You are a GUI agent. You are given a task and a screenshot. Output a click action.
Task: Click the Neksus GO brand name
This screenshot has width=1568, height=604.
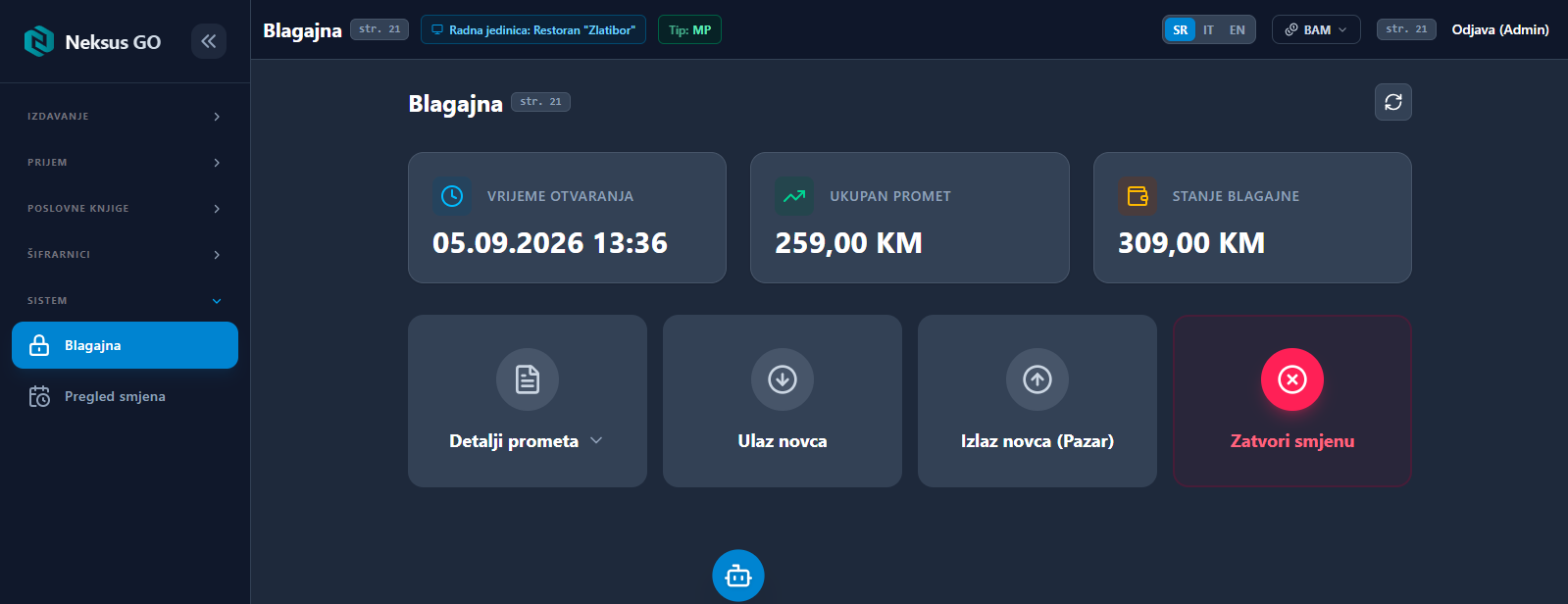[113, 42]
